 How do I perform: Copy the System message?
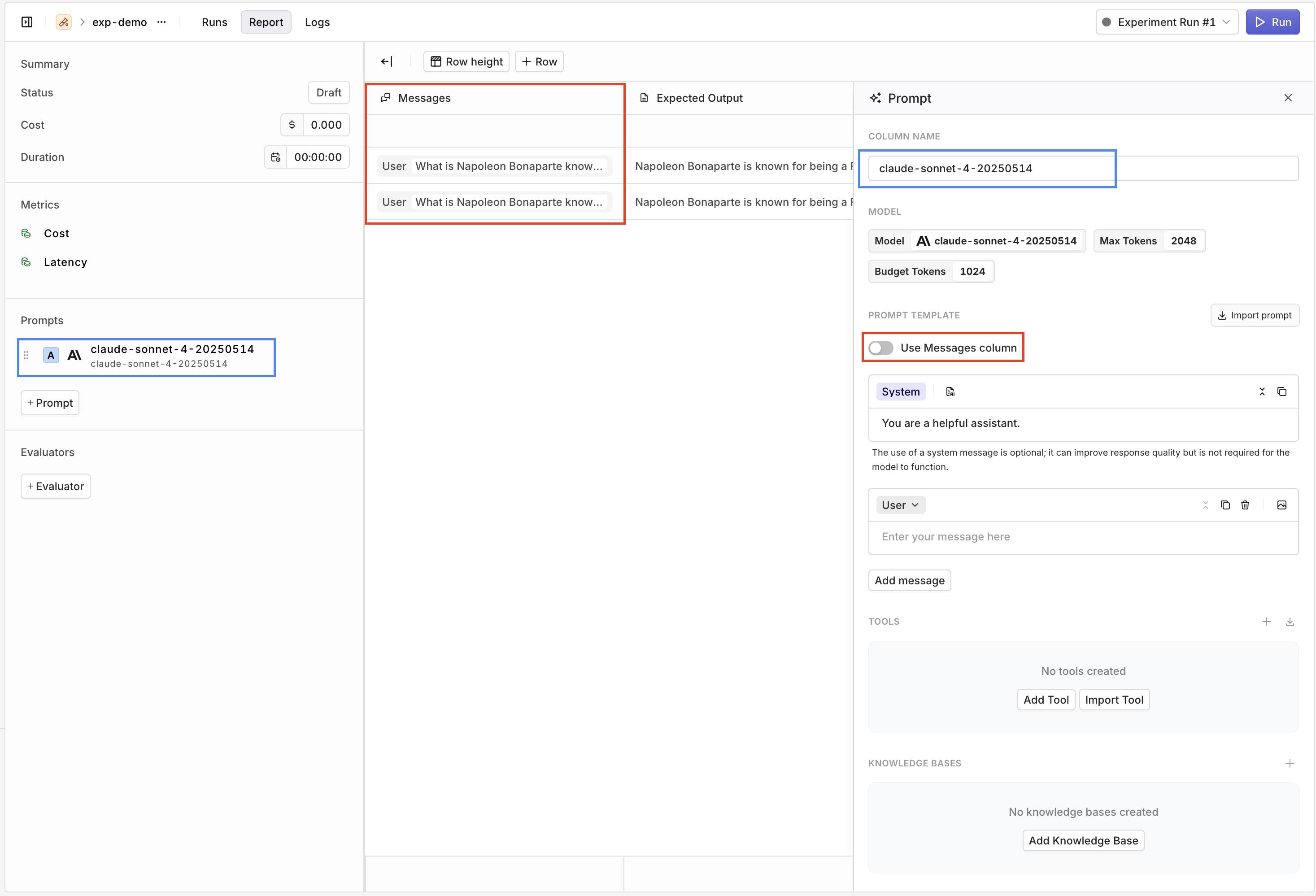[x=1282, y=391]
